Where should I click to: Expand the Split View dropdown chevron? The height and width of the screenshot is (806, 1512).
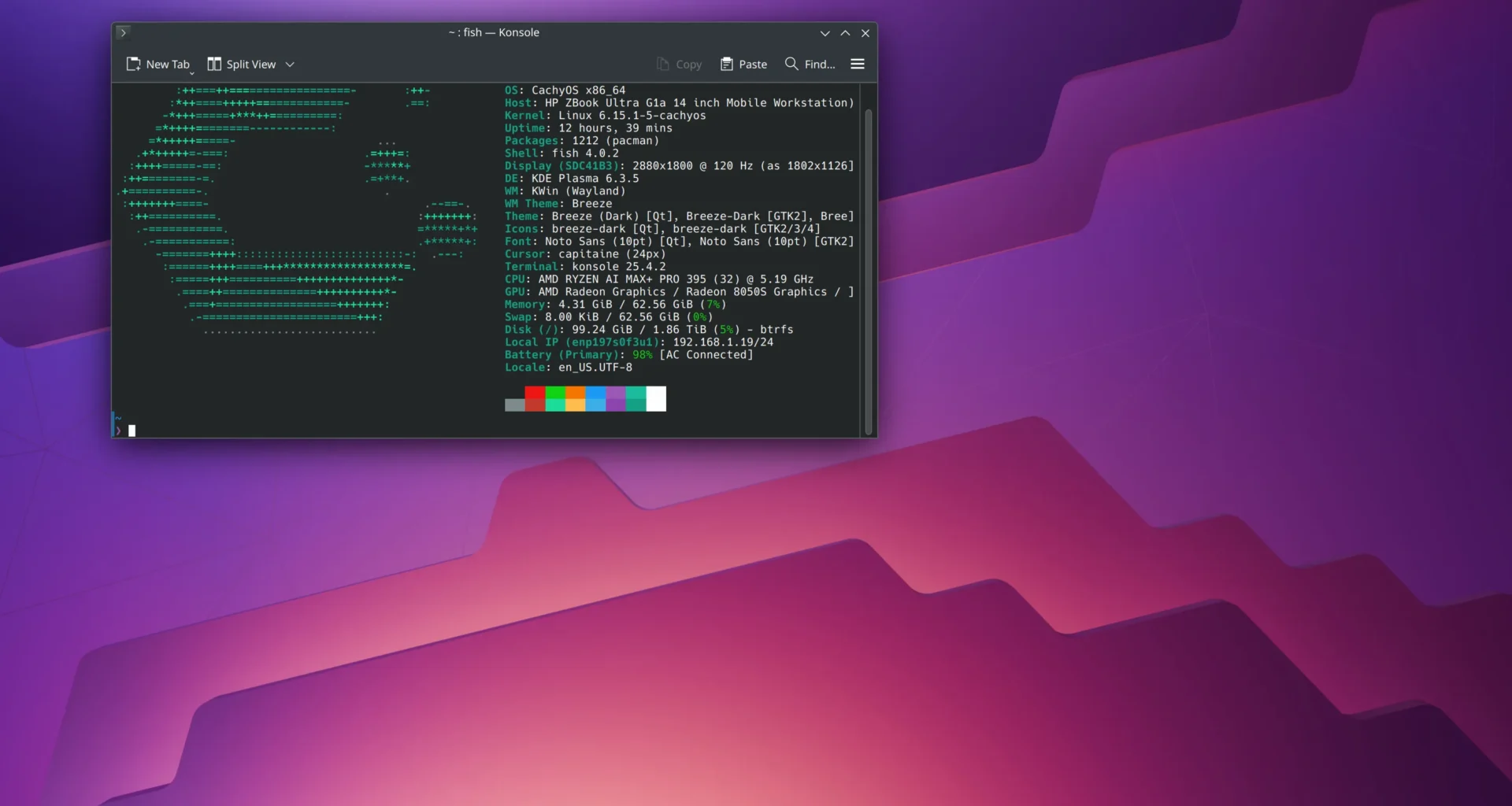pyautogui.click(x=290, y=65)
